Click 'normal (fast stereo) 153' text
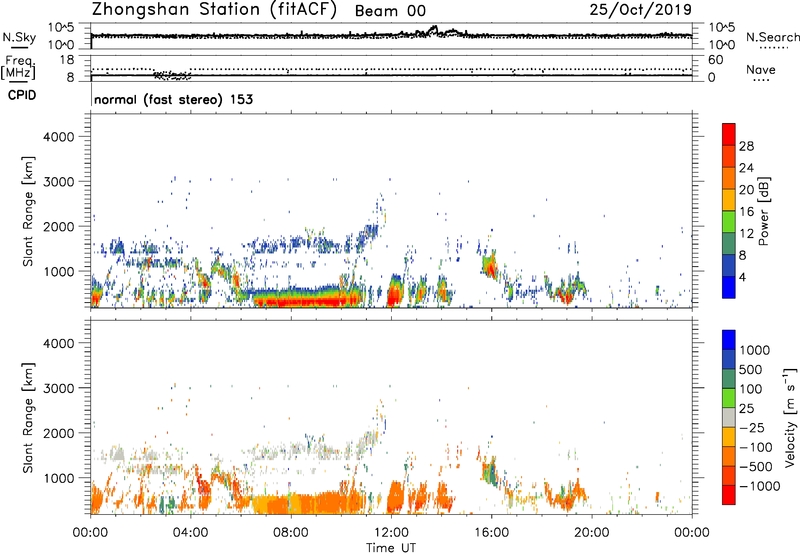The width and height of the screenshot is (800, 554). 173,99
